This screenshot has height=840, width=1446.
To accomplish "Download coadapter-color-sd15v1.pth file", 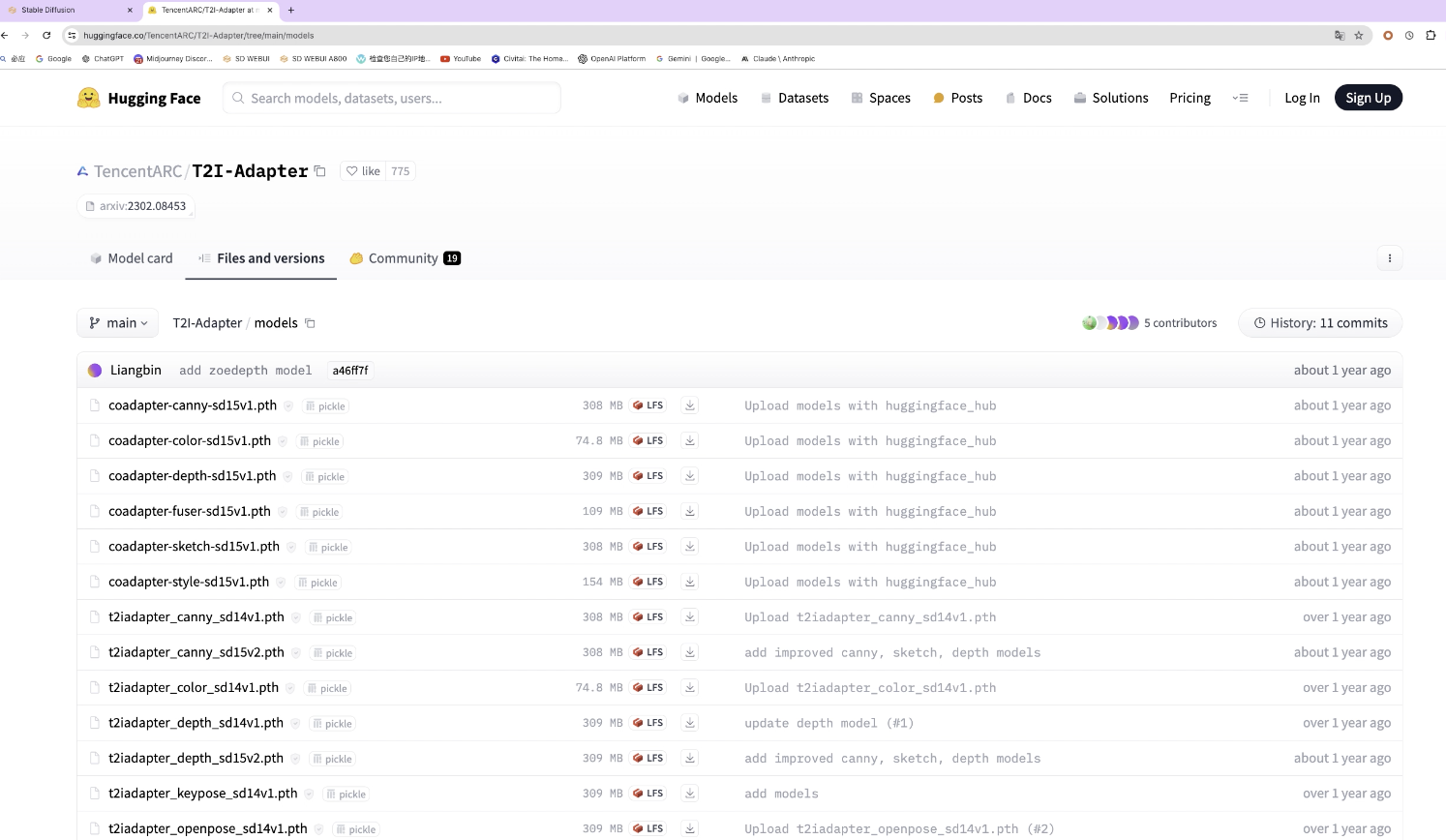I will 690,440.
